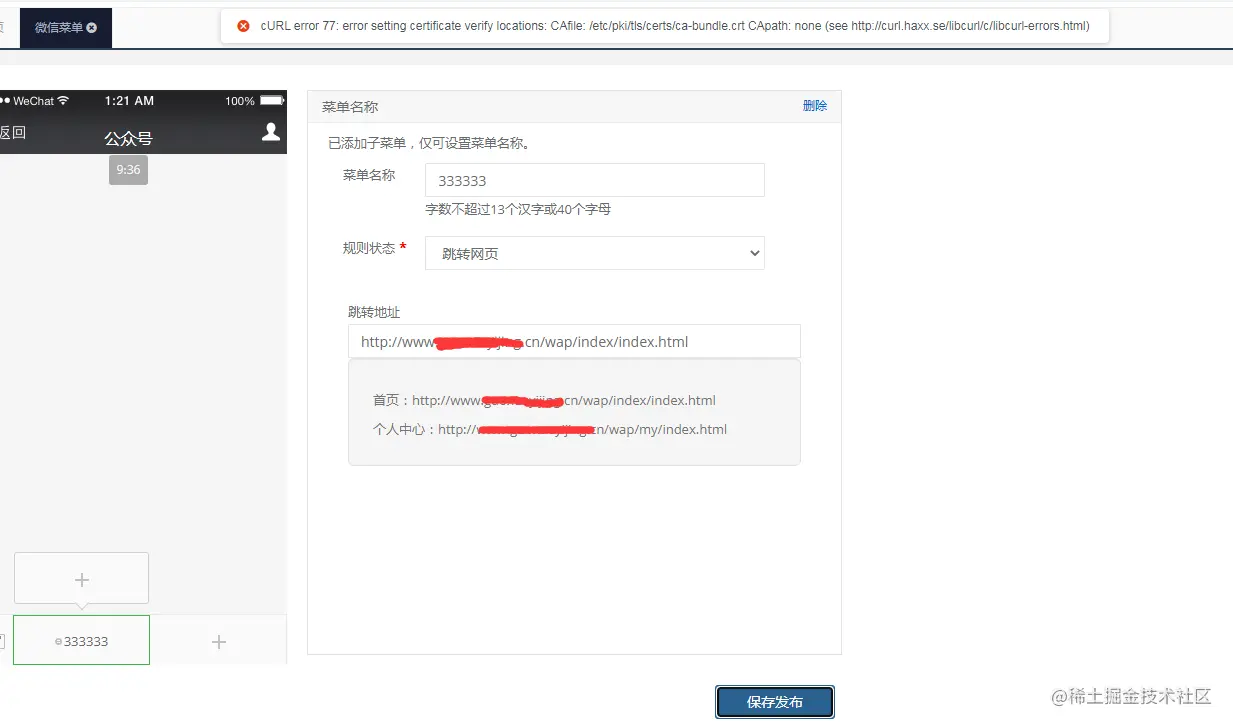Select the 333333 menu item in phone preview
Viewport: 1233px width, 728px height.
click(81, 640)
